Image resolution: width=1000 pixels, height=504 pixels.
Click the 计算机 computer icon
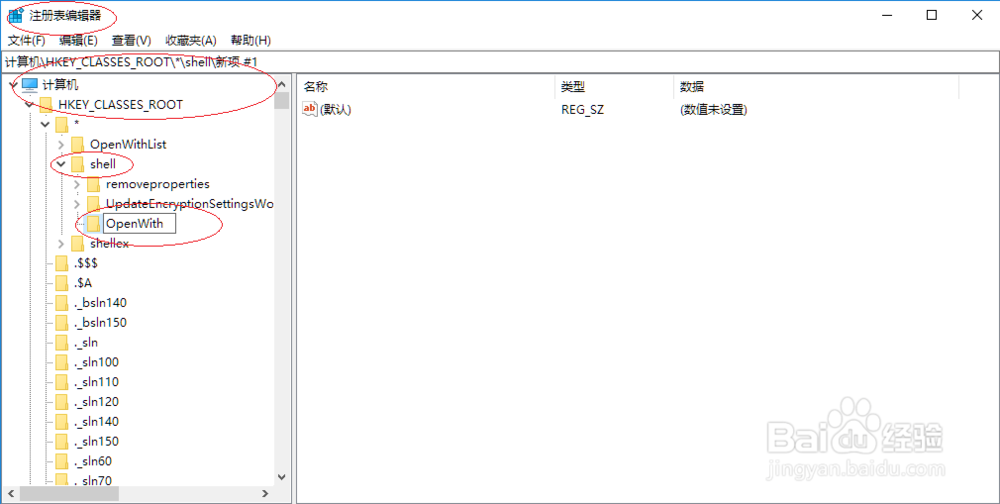pyautogui.click(x=29, y=85)
